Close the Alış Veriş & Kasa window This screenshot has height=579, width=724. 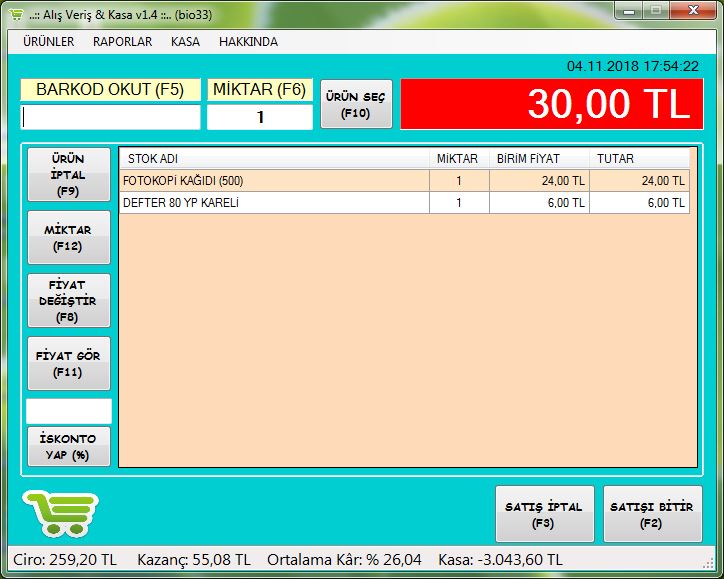pyautogui.click(x=693, y=11)
